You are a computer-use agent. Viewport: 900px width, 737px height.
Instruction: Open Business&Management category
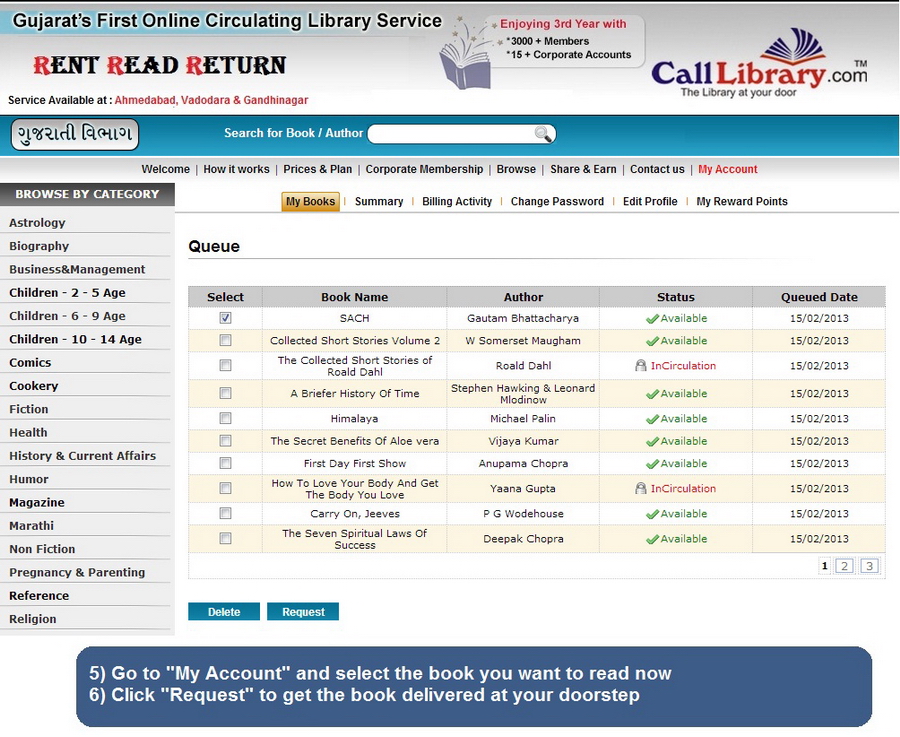point(77,269)
